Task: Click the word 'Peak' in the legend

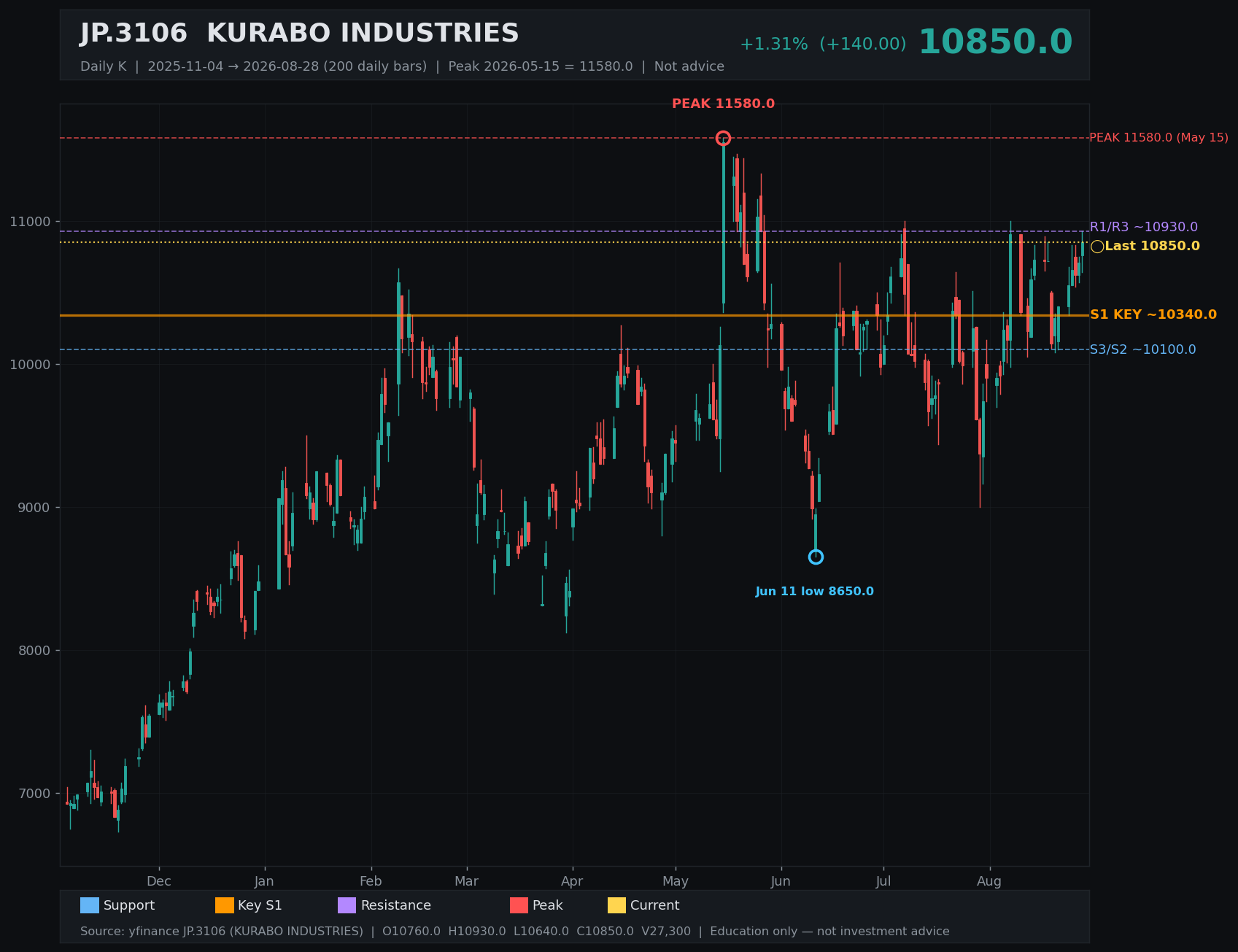Action: coord(548,905)
